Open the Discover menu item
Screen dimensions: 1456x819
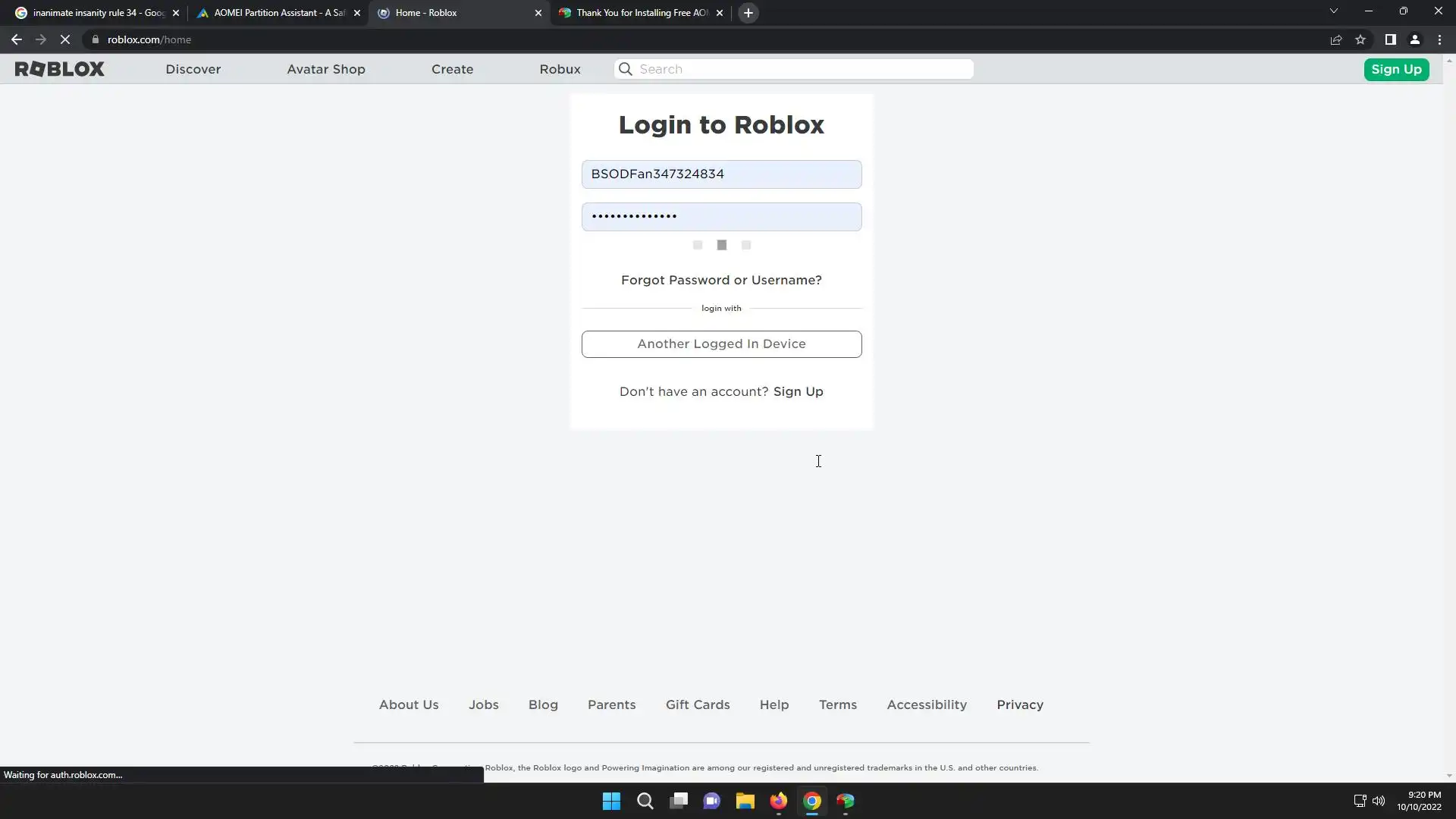click(193, 69)
